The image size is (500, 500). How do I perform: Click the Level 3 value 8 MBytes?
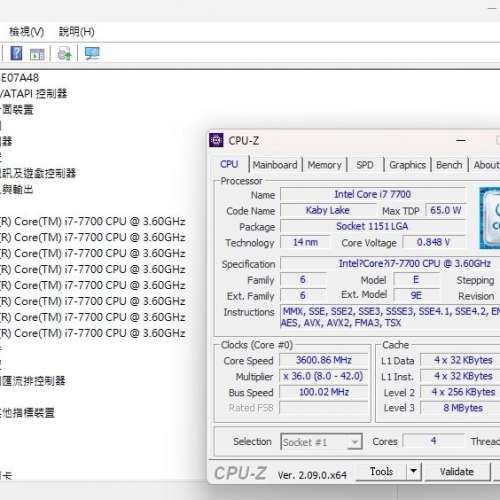point(460,408)
